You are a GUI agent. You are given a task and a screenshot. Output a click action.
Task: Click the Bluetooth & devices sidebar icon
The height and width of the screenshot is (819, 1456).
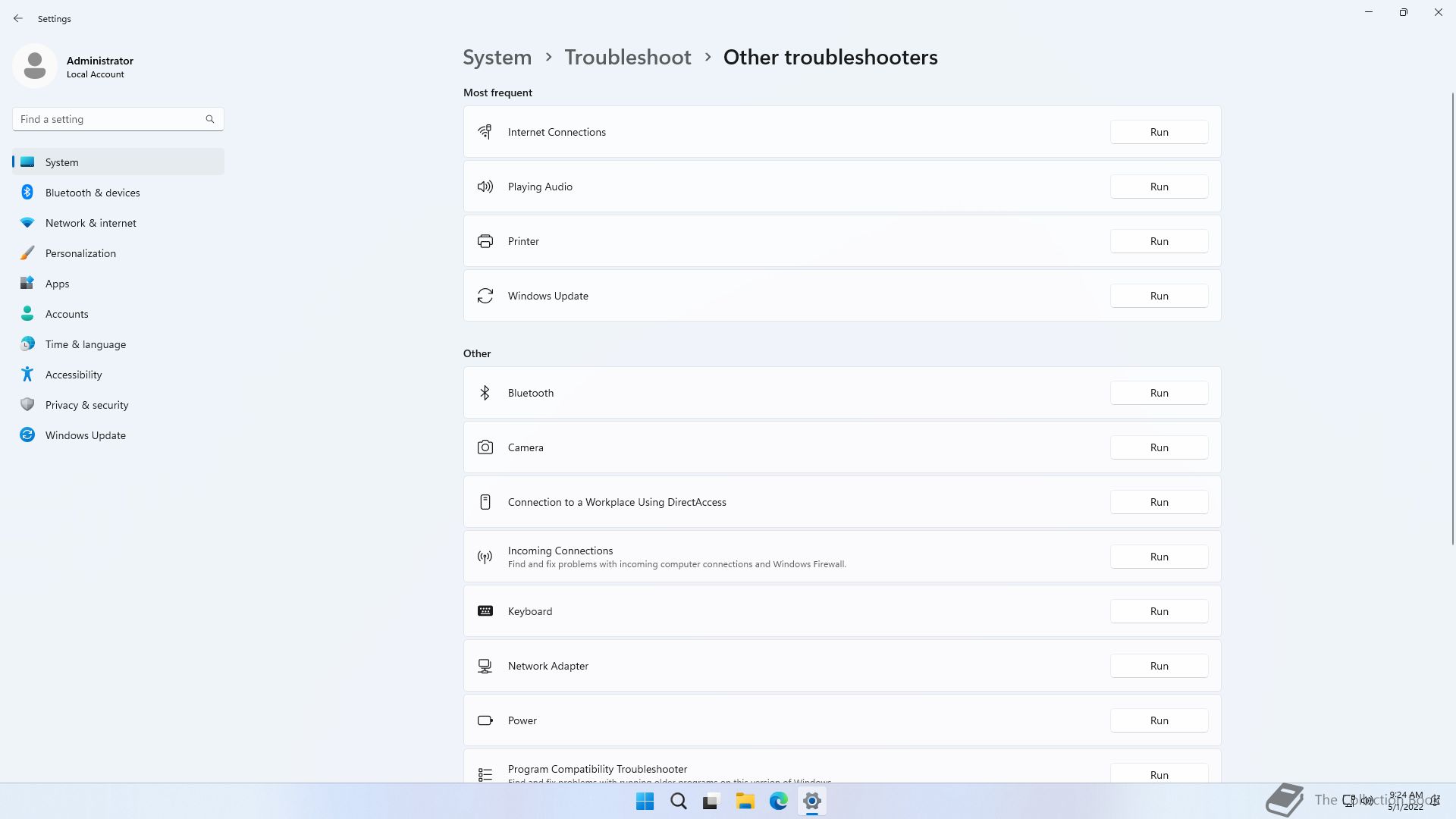pyautogui.click(x=27, y=193)
